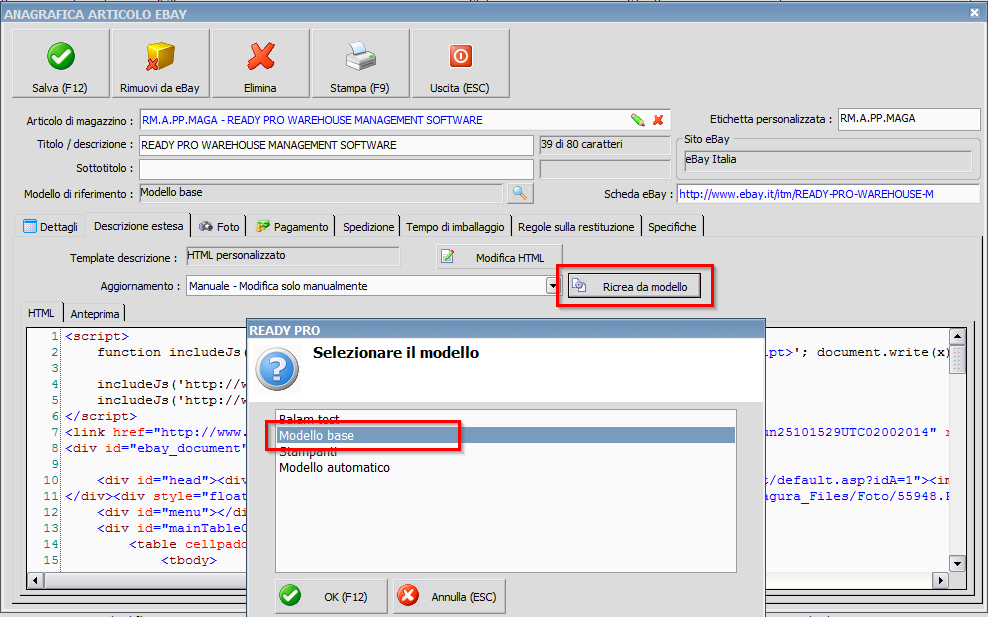988x617 pixels.
Task: Click the Stampa (F9) printer button
Action: [360, 64]
